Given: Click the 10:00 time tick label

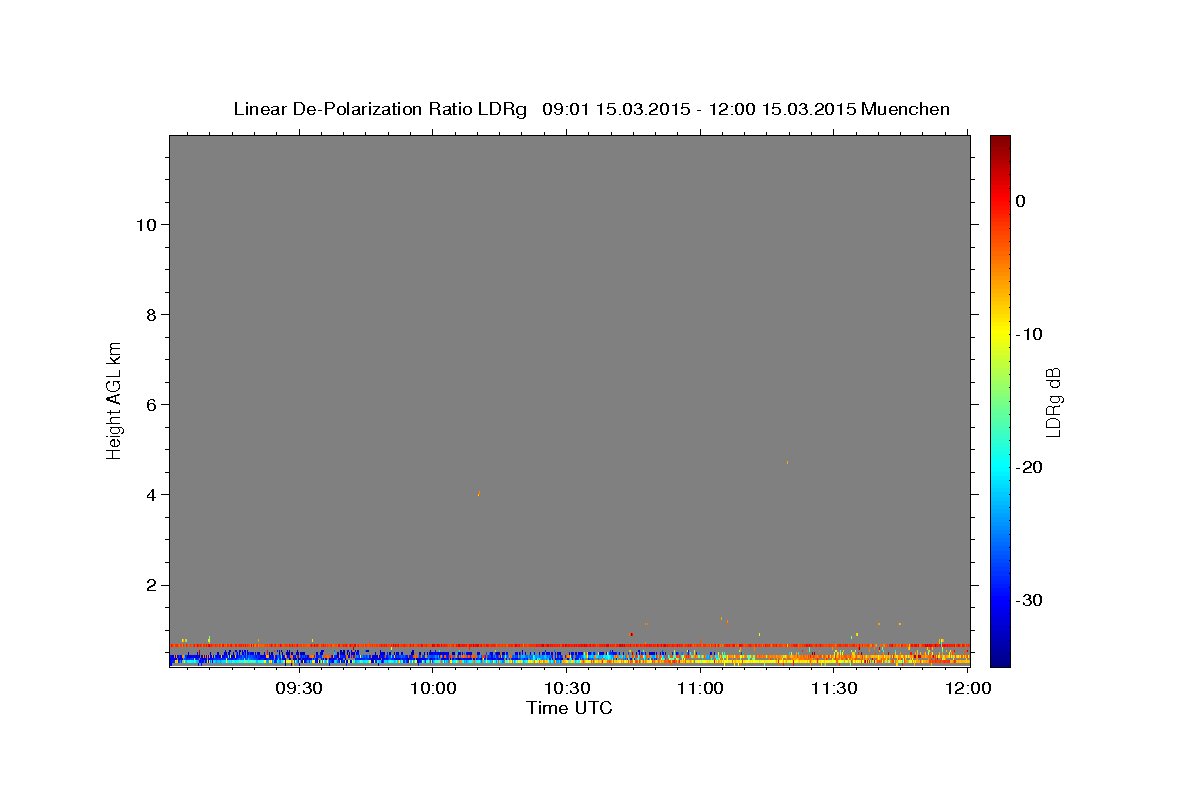Looking at the screenshot, I should [x=433, y=689].
